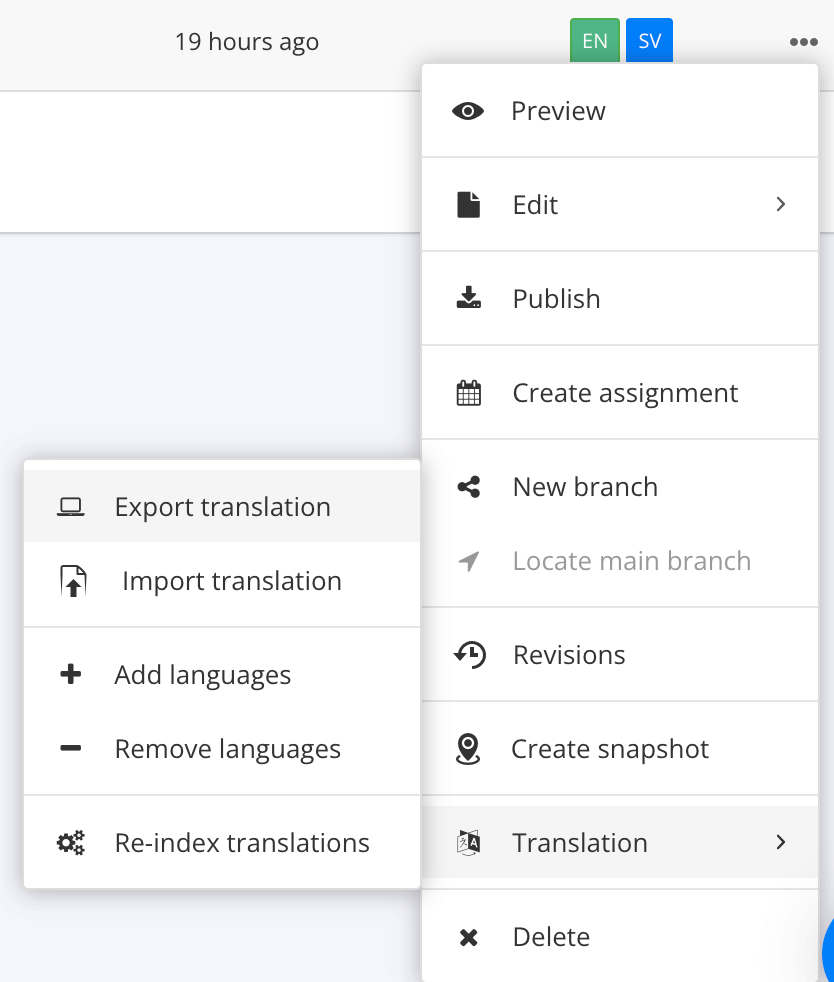
Task: Select the SV language version
Action: (649, 41)
